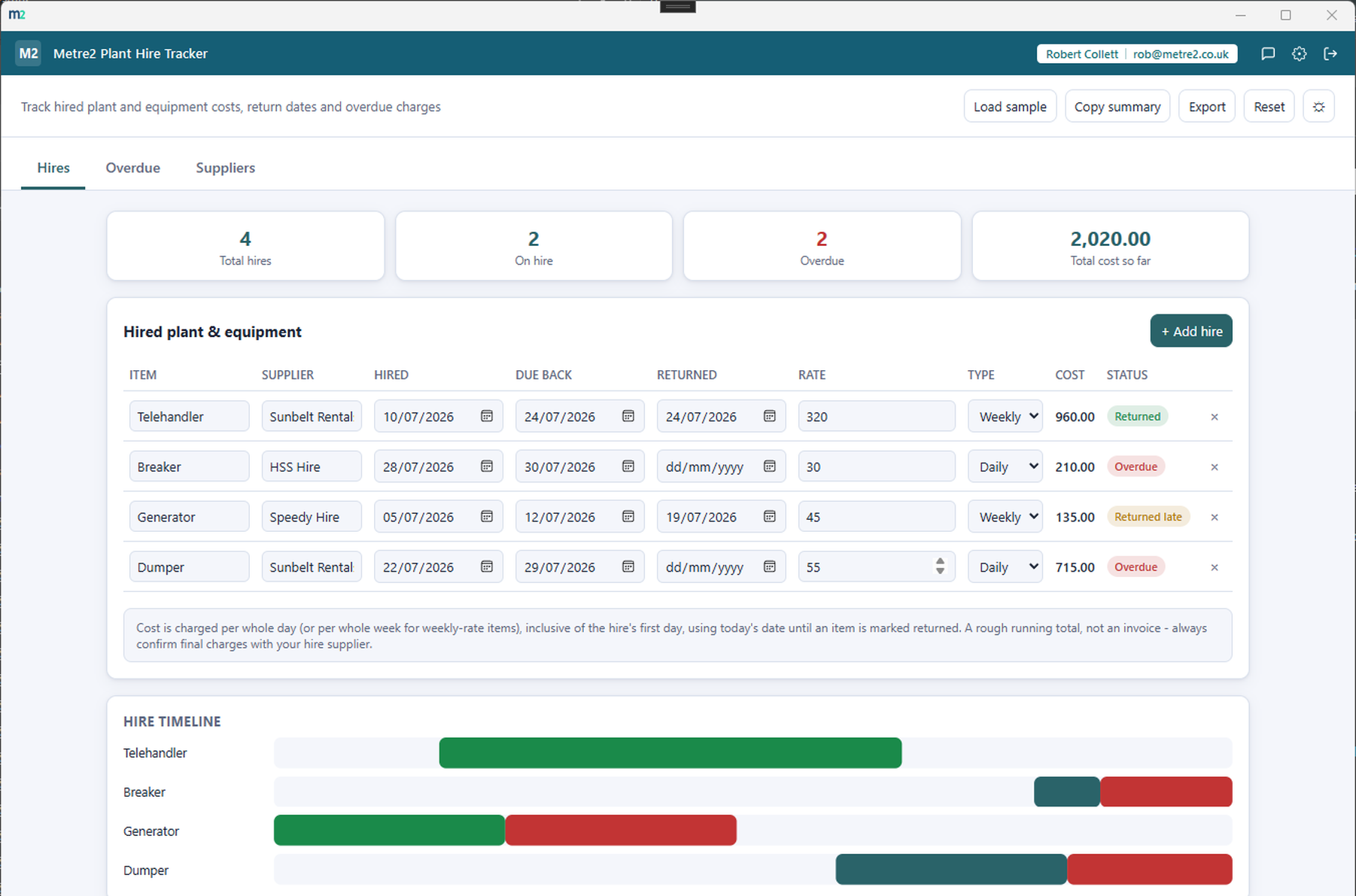Open calendar picker for Telehandler returned date
This screenshot has height=896, width=1356.
tap(769, 416)
